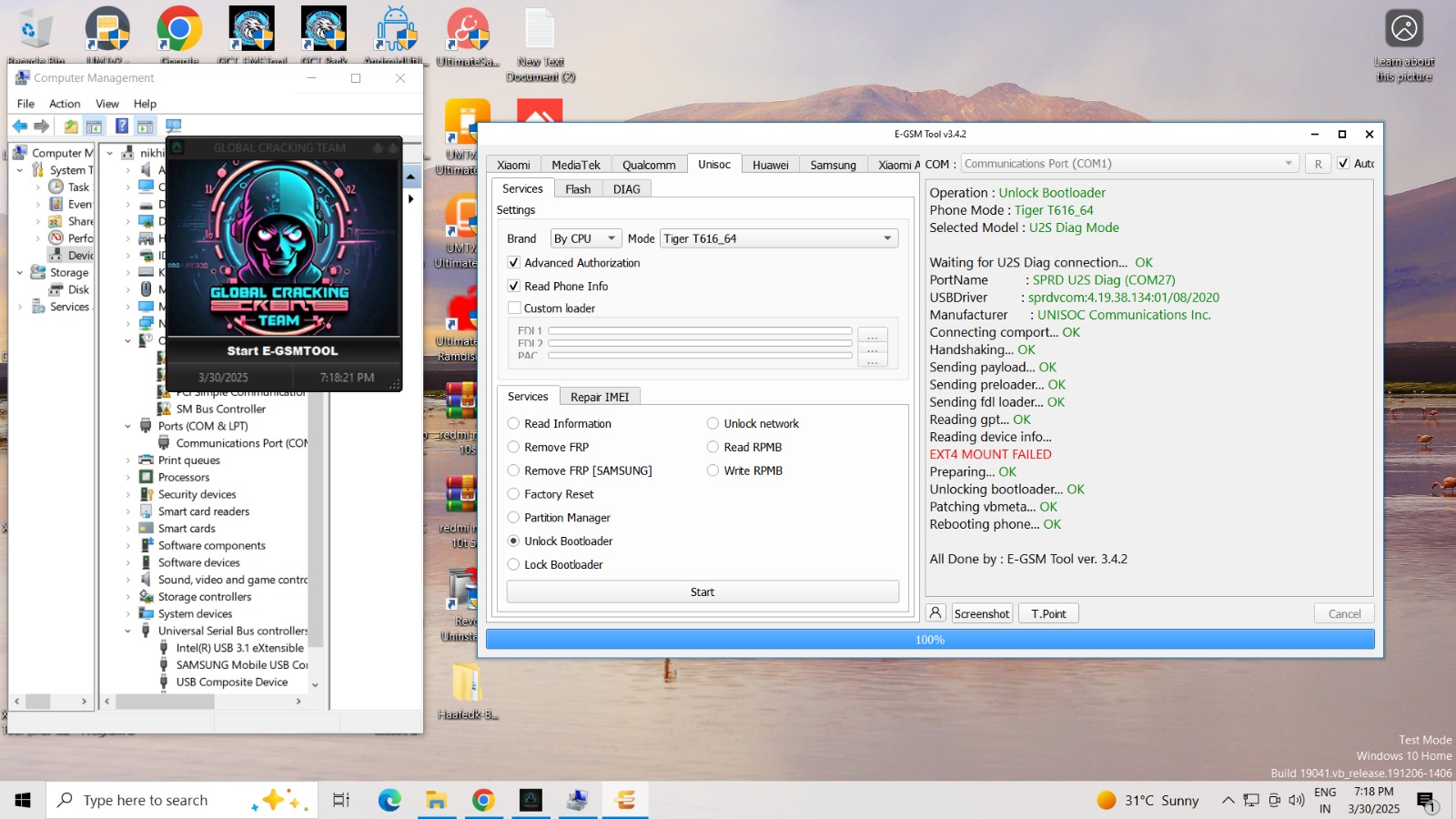Switch to the Xiaomi brand tab

(x=513, y=165)
